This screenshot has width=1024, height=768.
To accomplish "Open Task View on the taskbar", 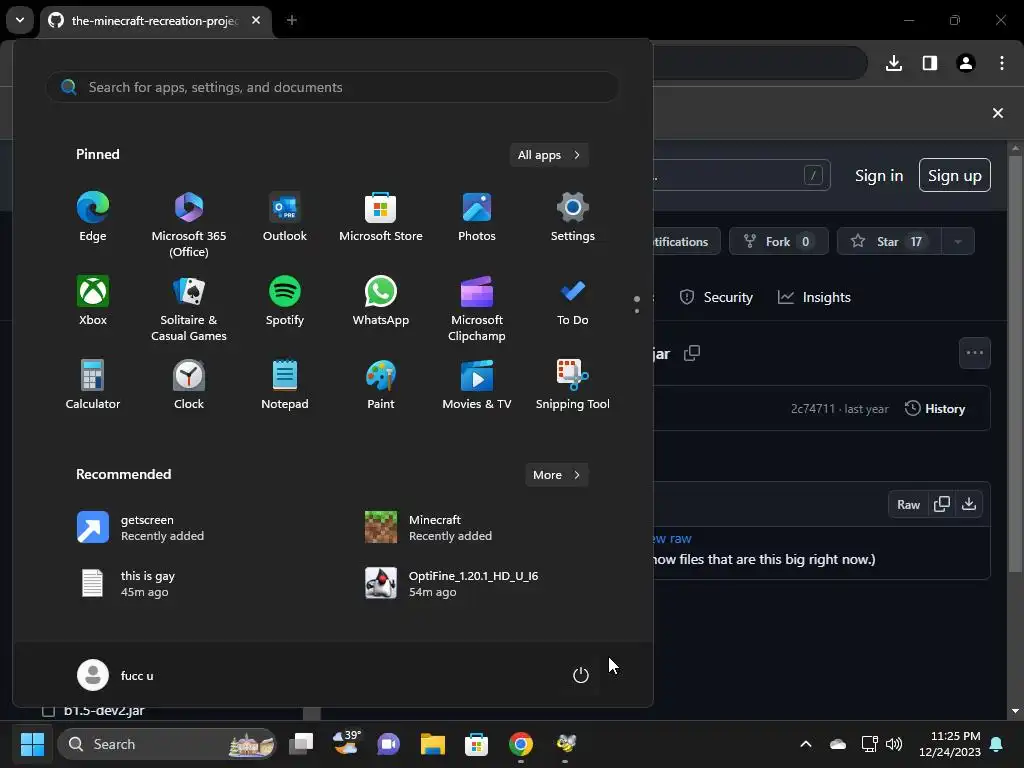I will tap(301, 744).
